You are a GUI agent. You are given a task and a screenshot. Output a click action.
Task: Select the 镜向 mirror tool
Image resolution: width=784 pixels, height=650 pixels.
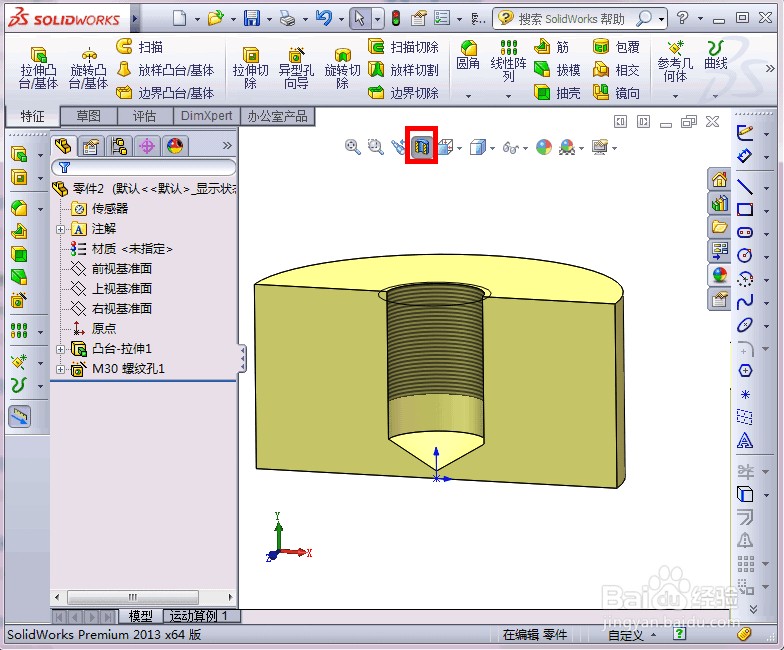[616, 92]
